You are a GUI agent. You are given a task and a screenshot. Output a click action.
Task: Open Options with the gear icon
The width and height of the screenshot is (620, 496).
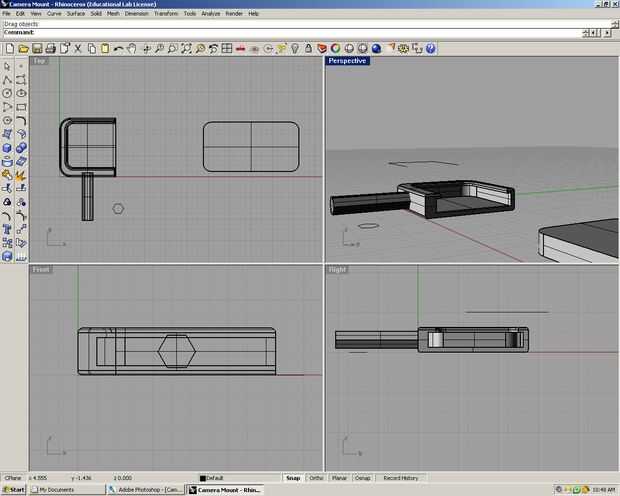(403, 49)
